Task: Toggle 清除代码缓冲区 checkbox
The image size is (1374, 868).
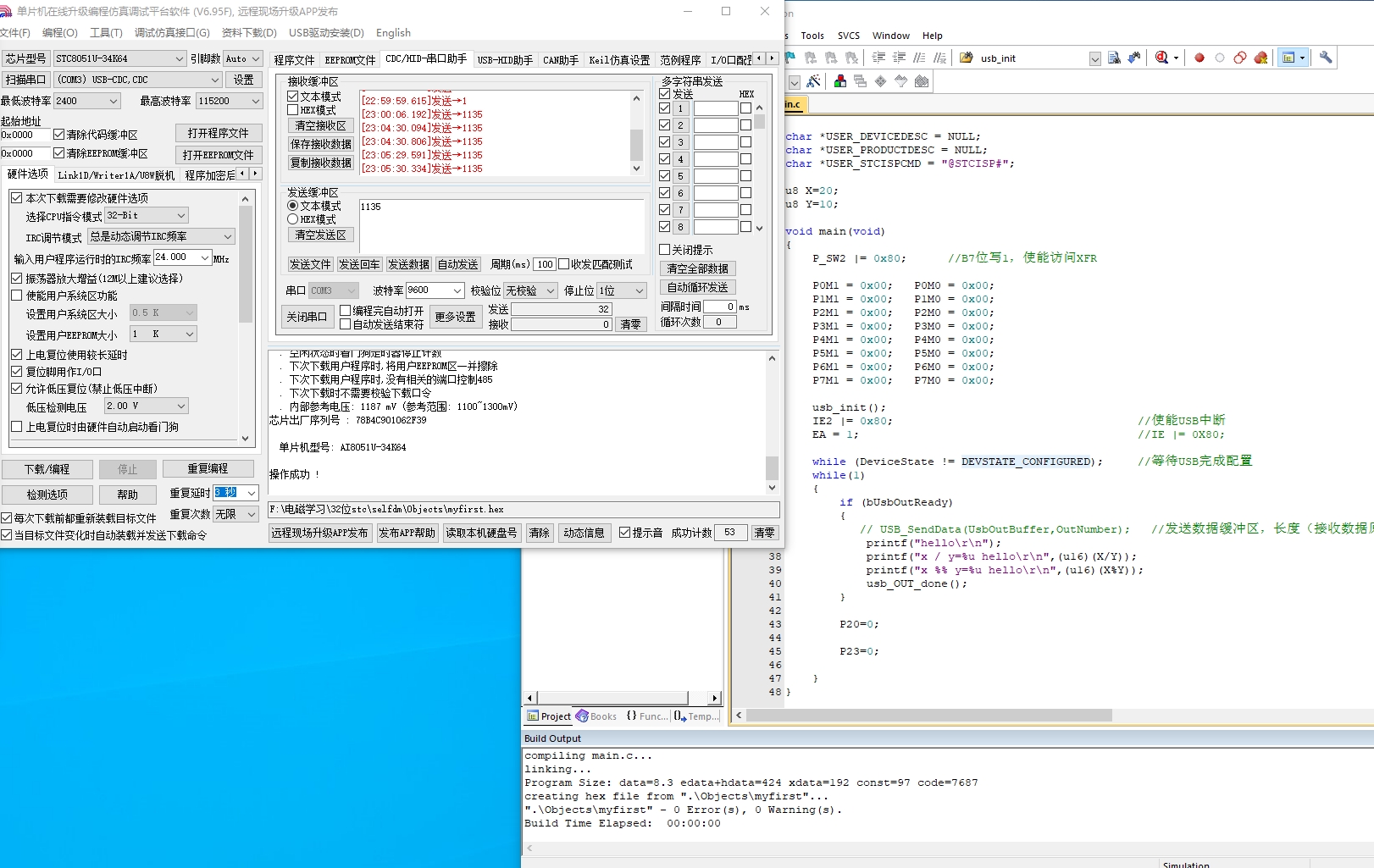Action: click(58, 135)
